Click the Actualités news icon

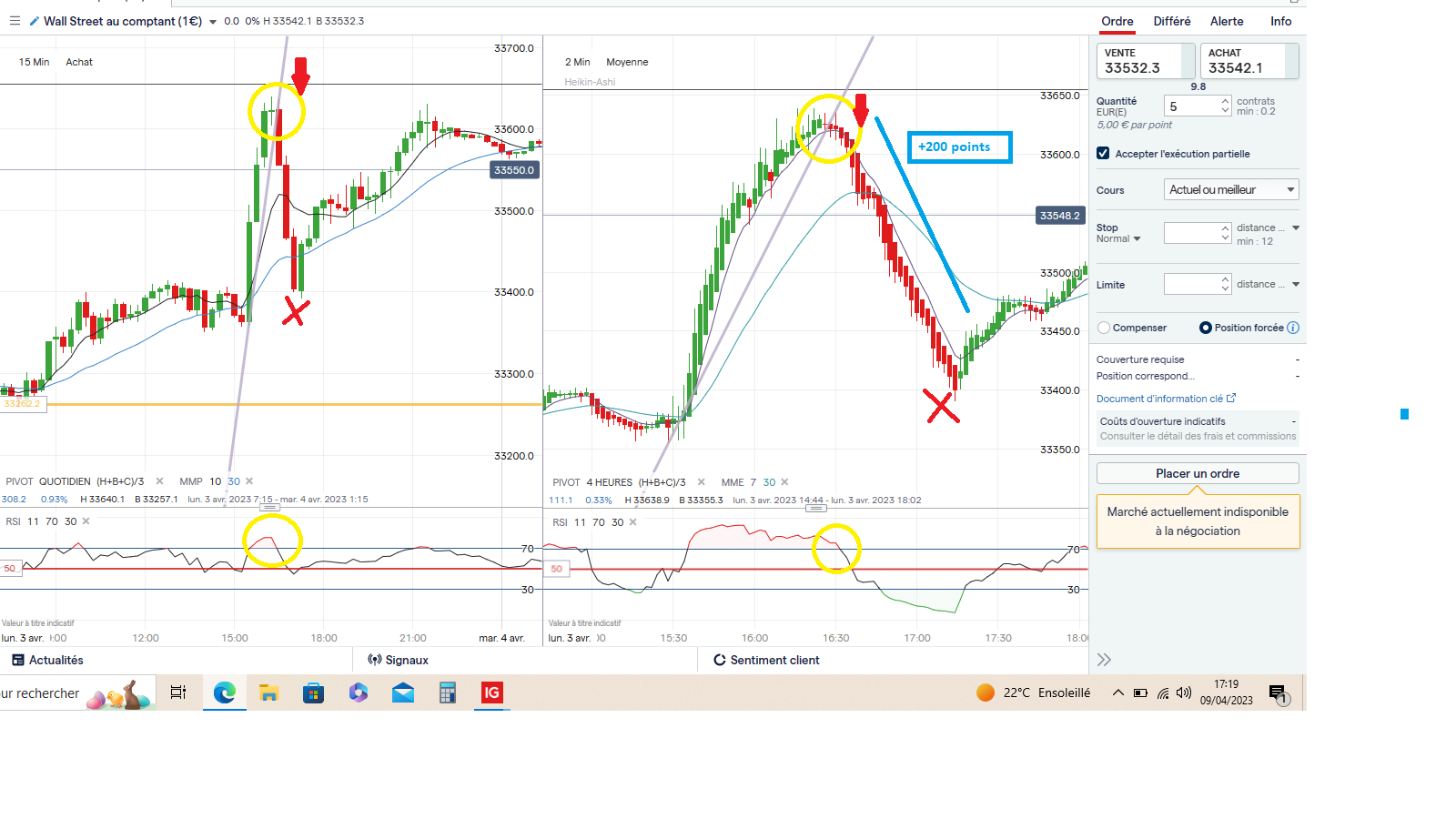tap(18, 660)
